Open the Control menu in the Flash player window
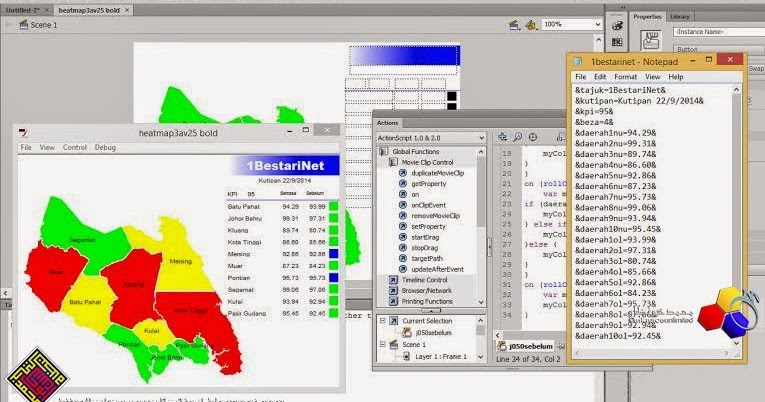 75,147
